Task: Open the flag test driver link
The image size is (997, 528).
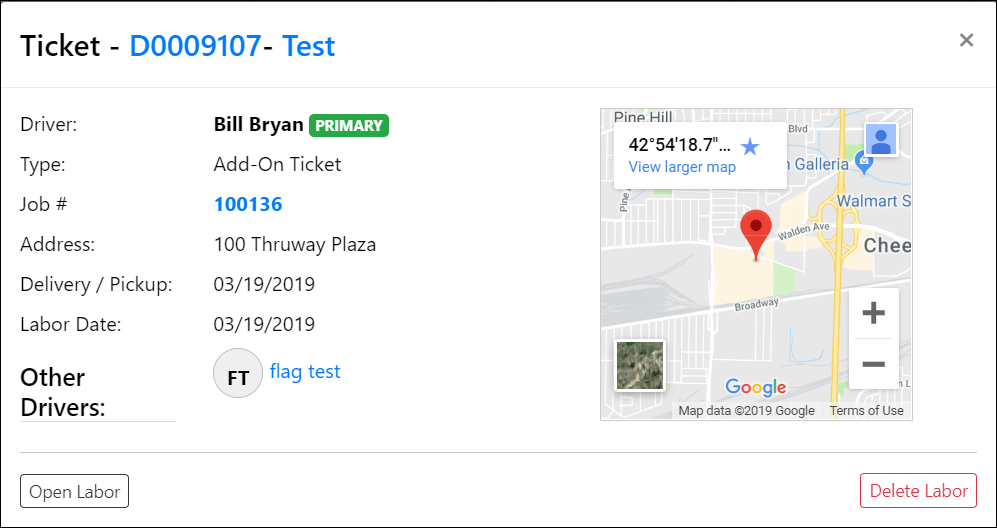Action: coord(305,372)
